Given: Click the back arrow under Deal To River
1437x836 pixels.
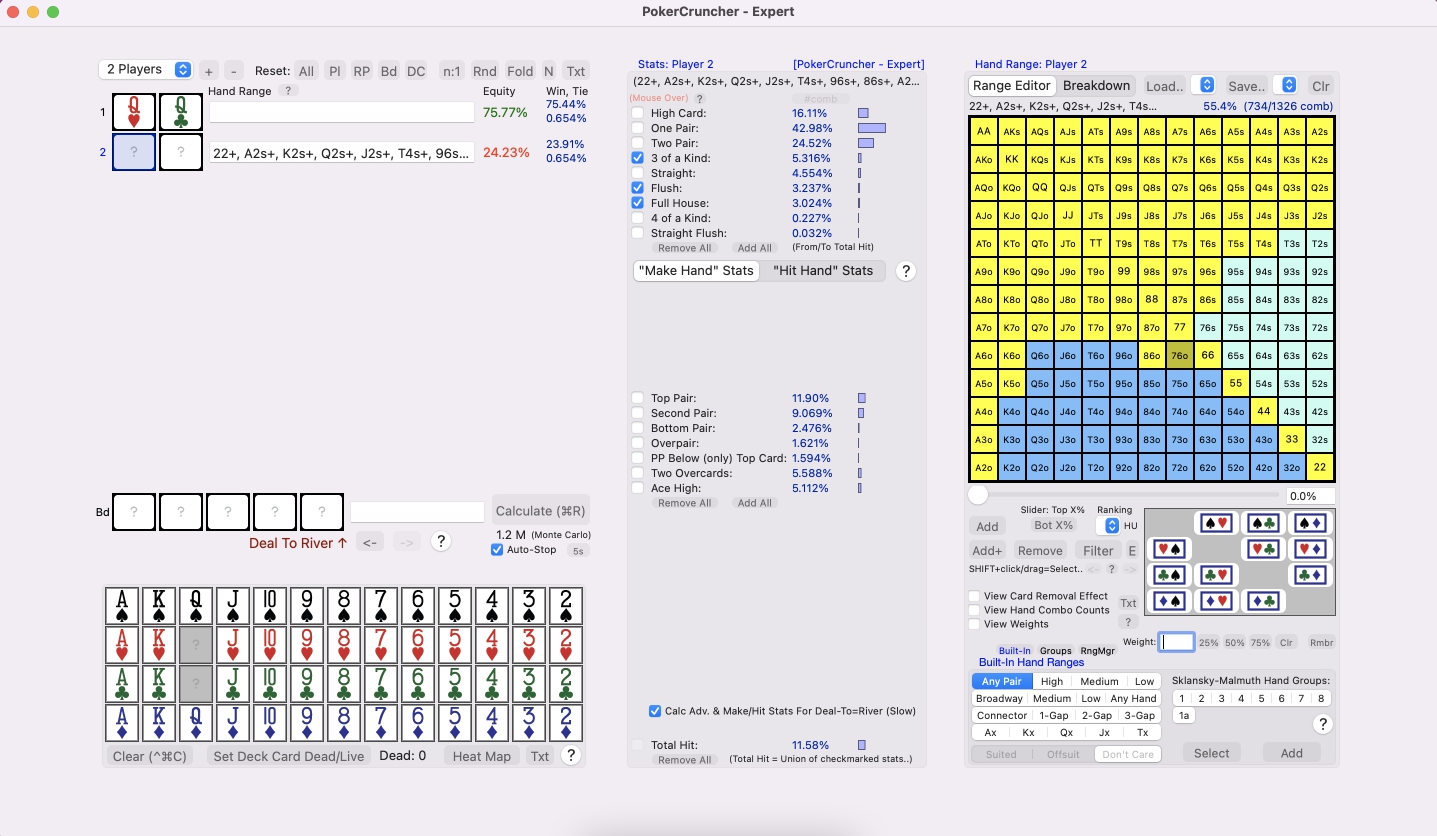Looking at the screenshot, I should (x=369, y=542).
